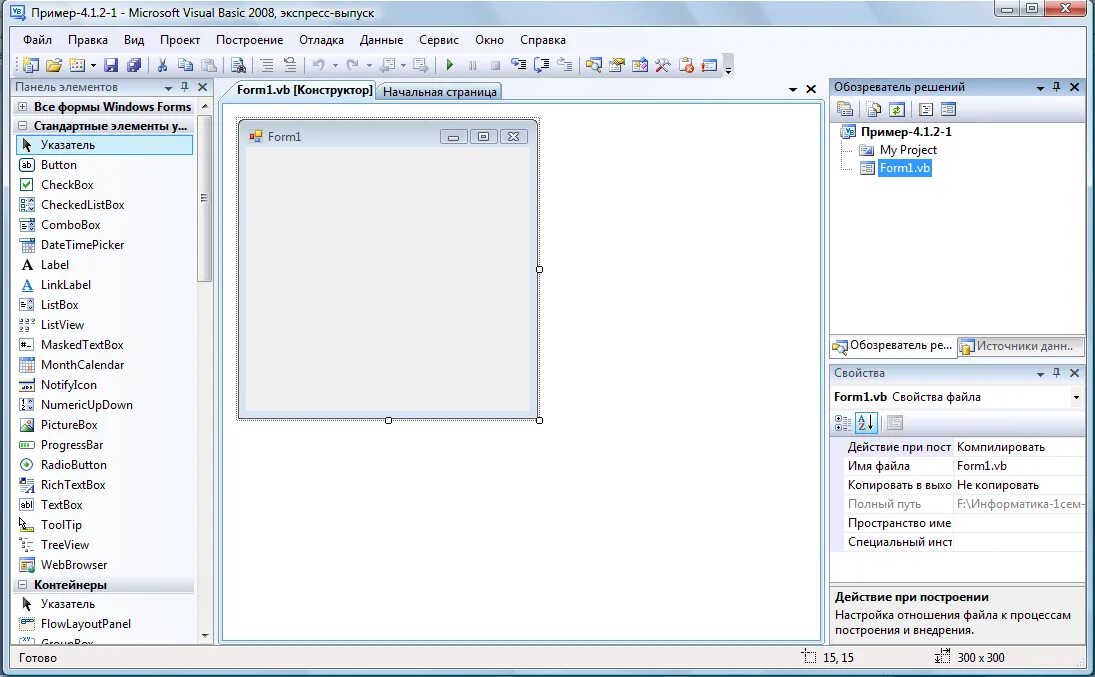1095x677 pixels.
Task: Open the Файл menu
Action: (37, 40)
